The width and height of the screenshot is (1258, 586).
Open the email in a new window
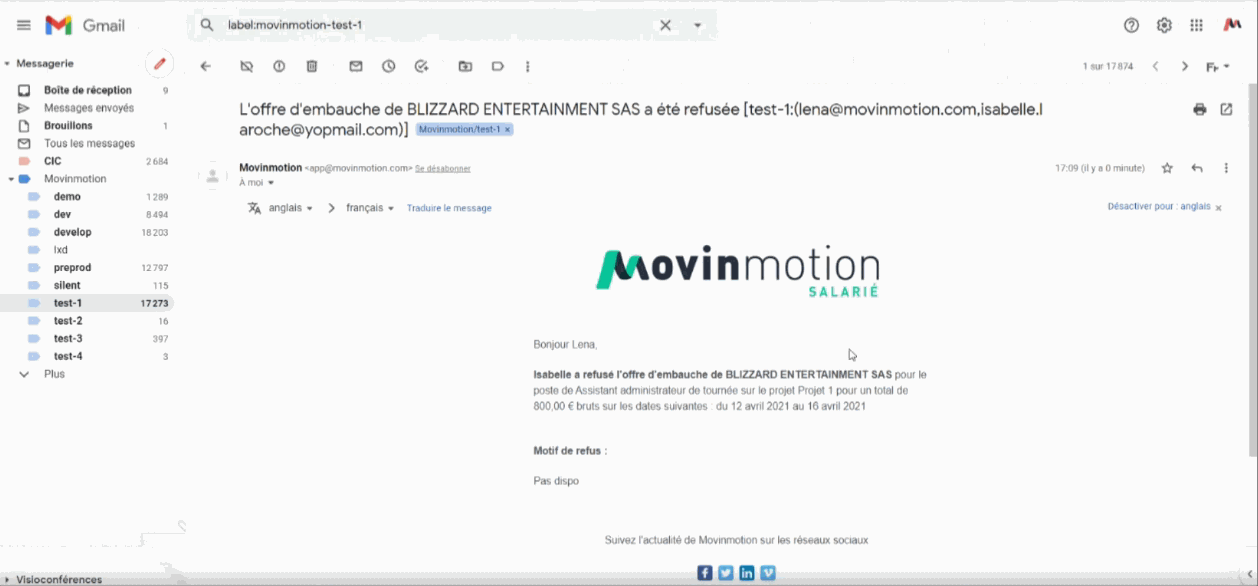(x=1227, y=109)
